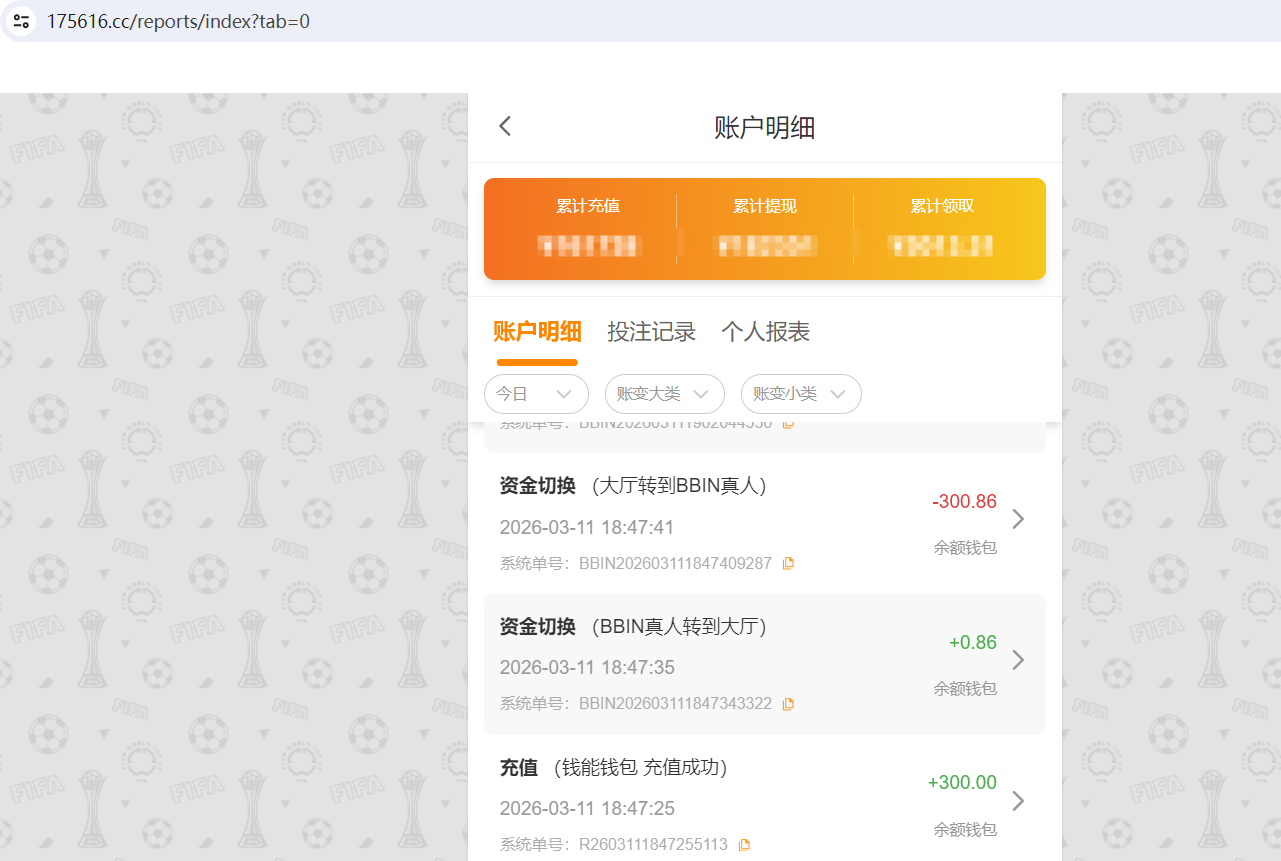Copy order number BBIN202603111847409287
Viewport: 1281px width, 861px height.
[x=787, y=563]
